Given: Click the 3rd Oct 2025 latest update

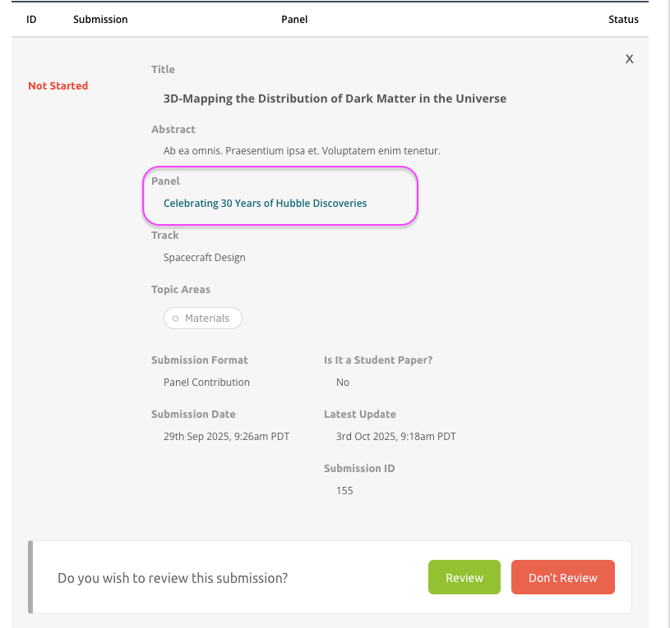Looking at the screenshot, I should [x=395, y=436].
